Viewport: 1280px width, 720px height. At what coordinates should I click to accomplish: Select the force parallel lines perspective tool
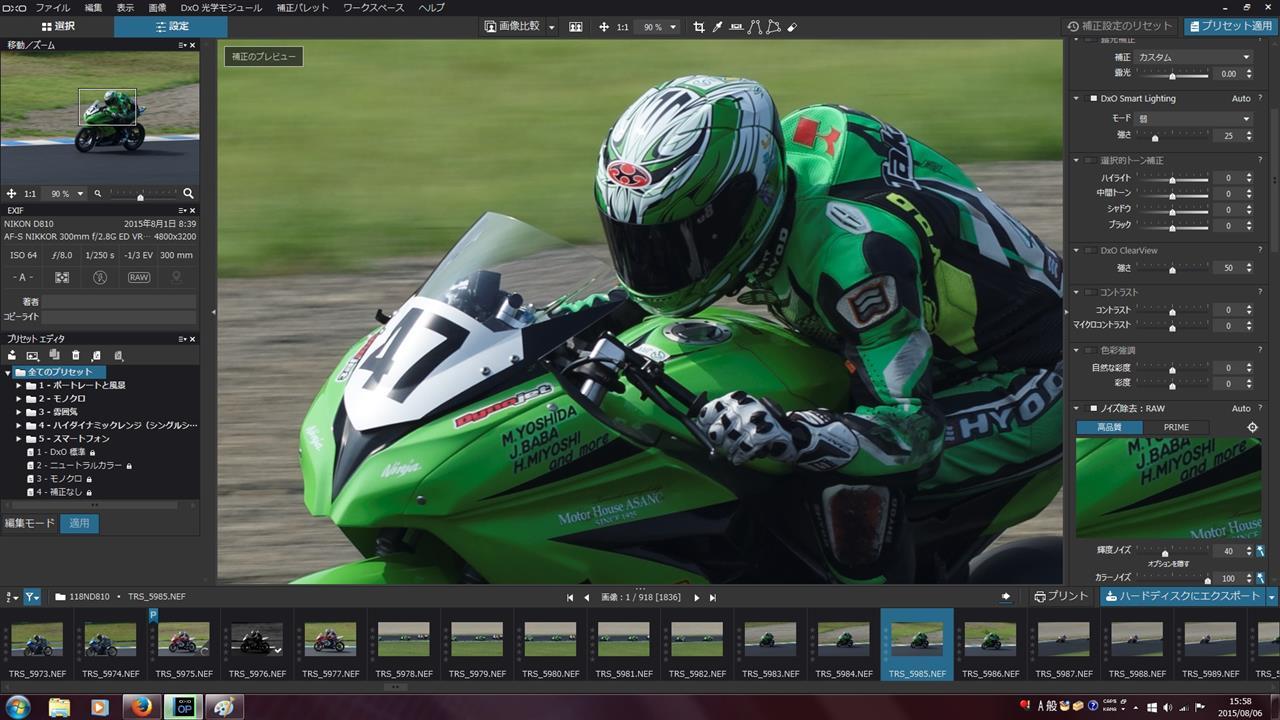(x=754, y=27)
